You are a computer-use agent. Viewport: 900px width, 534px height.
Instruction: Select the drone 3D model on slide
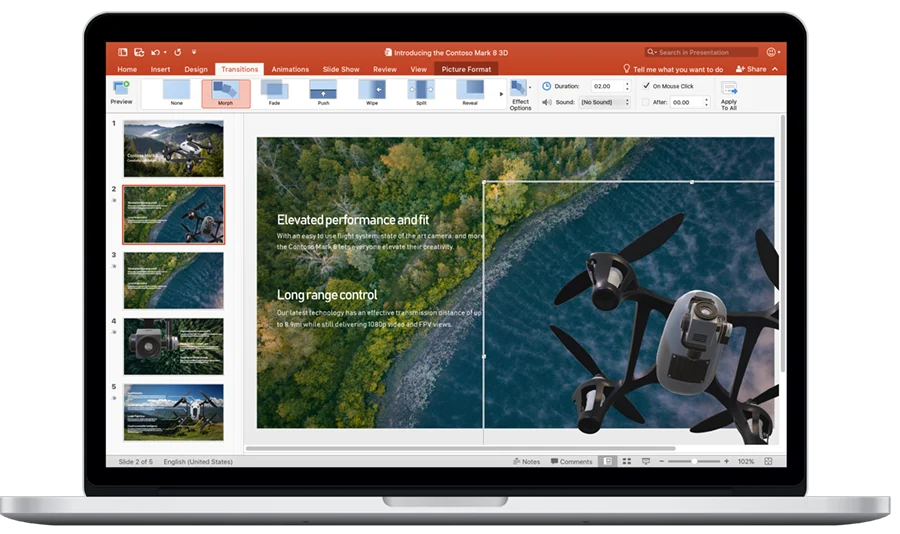click(666, 327)
